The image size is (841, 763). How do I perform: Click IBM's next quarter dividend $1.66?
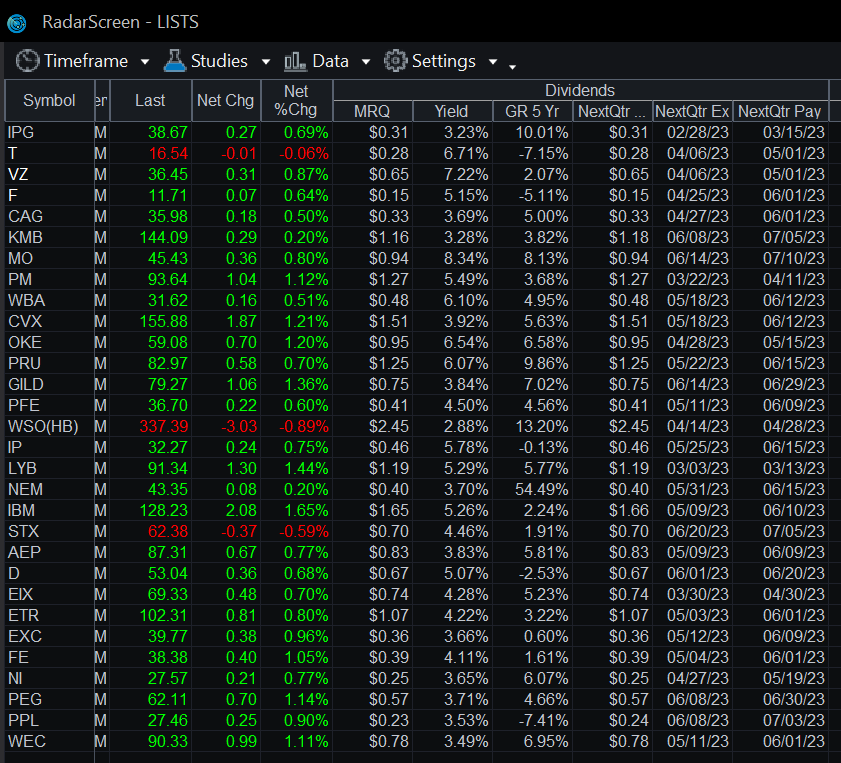pos(629,510)
